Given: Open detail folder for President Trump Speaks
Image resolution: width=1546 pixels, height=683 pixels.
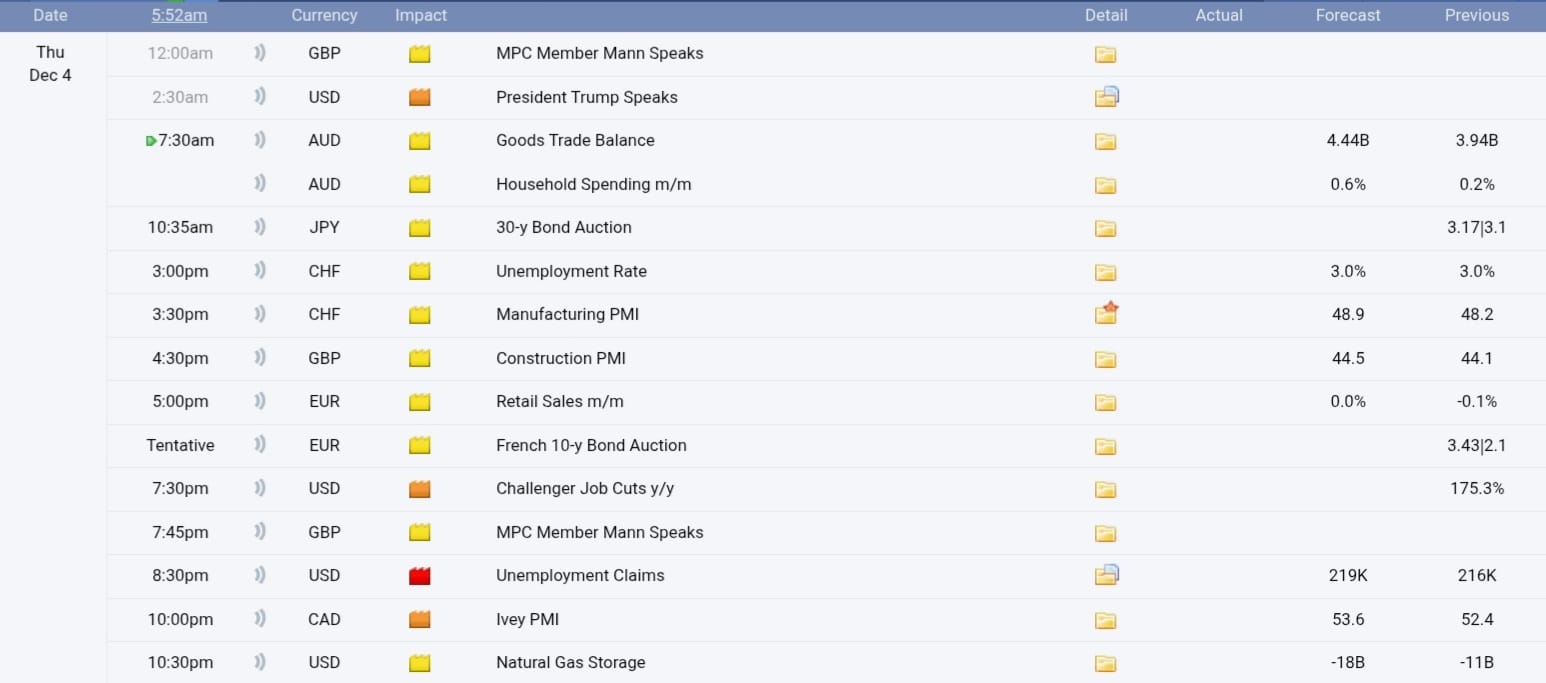Looking at the screenshot, I should pos(1106,97).
